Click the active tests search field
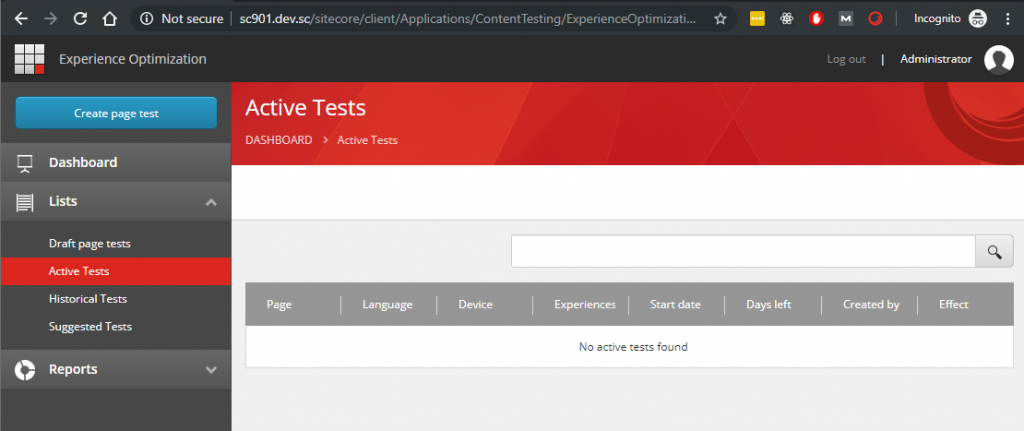The image size is (1024, 431). 742,252
